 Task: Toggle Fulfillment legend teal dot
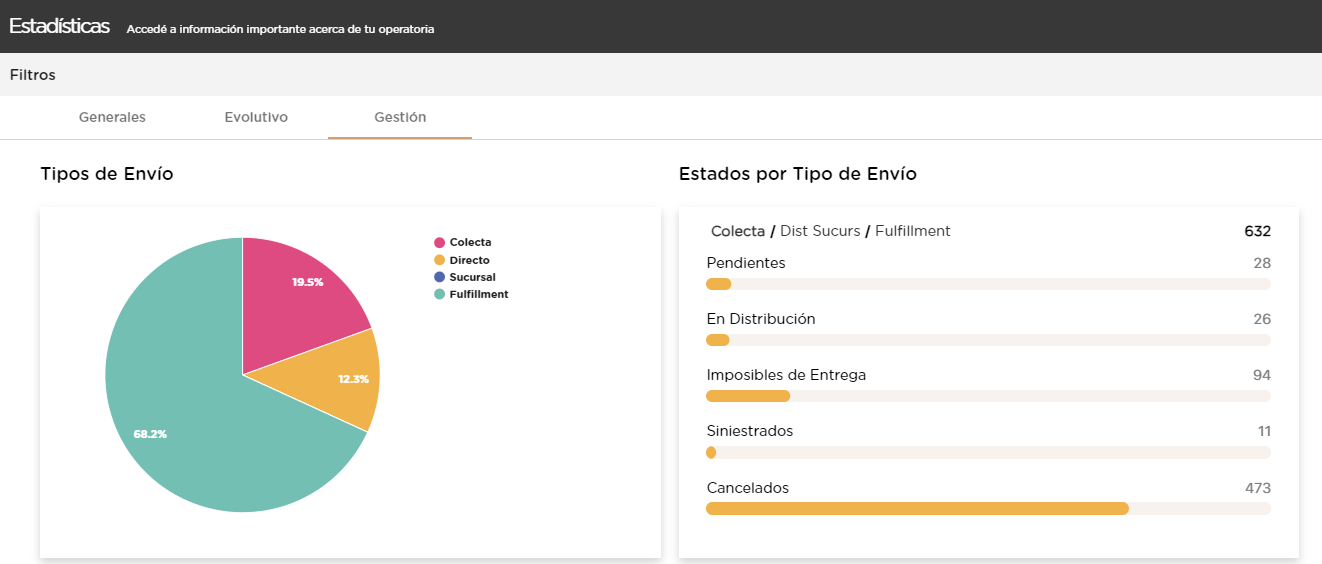point(439,294)
